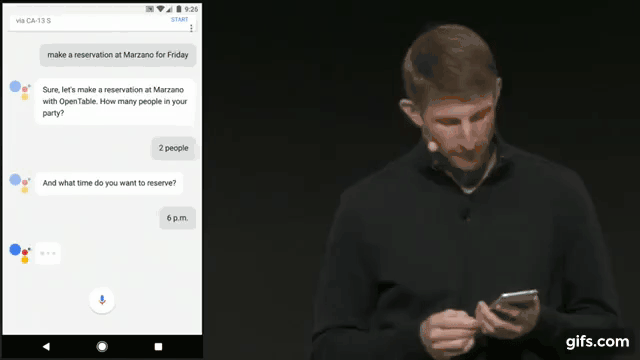Screen dimensions: 640x360
Task: Tap the typing indicator dots bubble
Action: (48, 253)
